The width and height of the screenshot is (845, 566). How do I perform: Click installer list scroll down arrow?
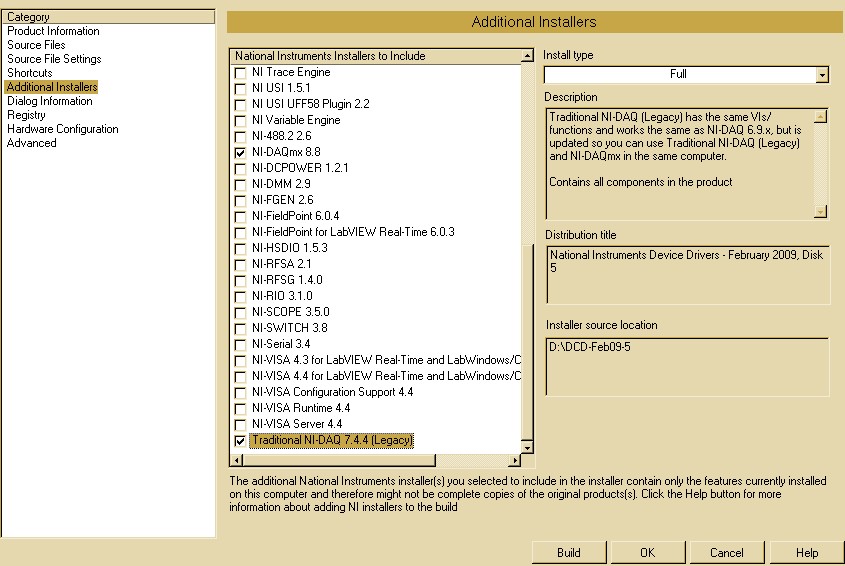[527, 447]
